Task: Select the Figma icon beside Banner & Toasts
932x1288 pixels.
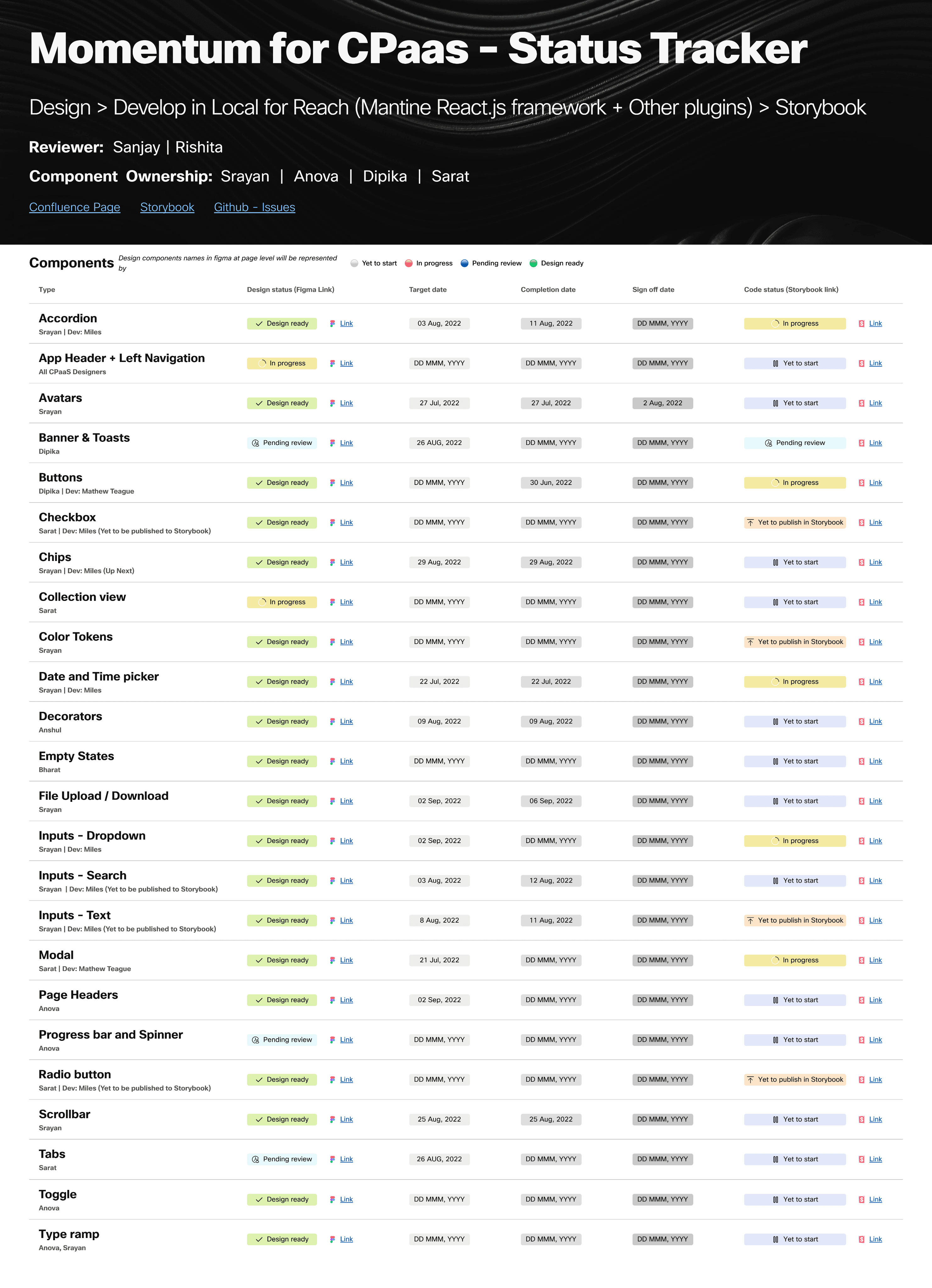Action: (332, 443)
